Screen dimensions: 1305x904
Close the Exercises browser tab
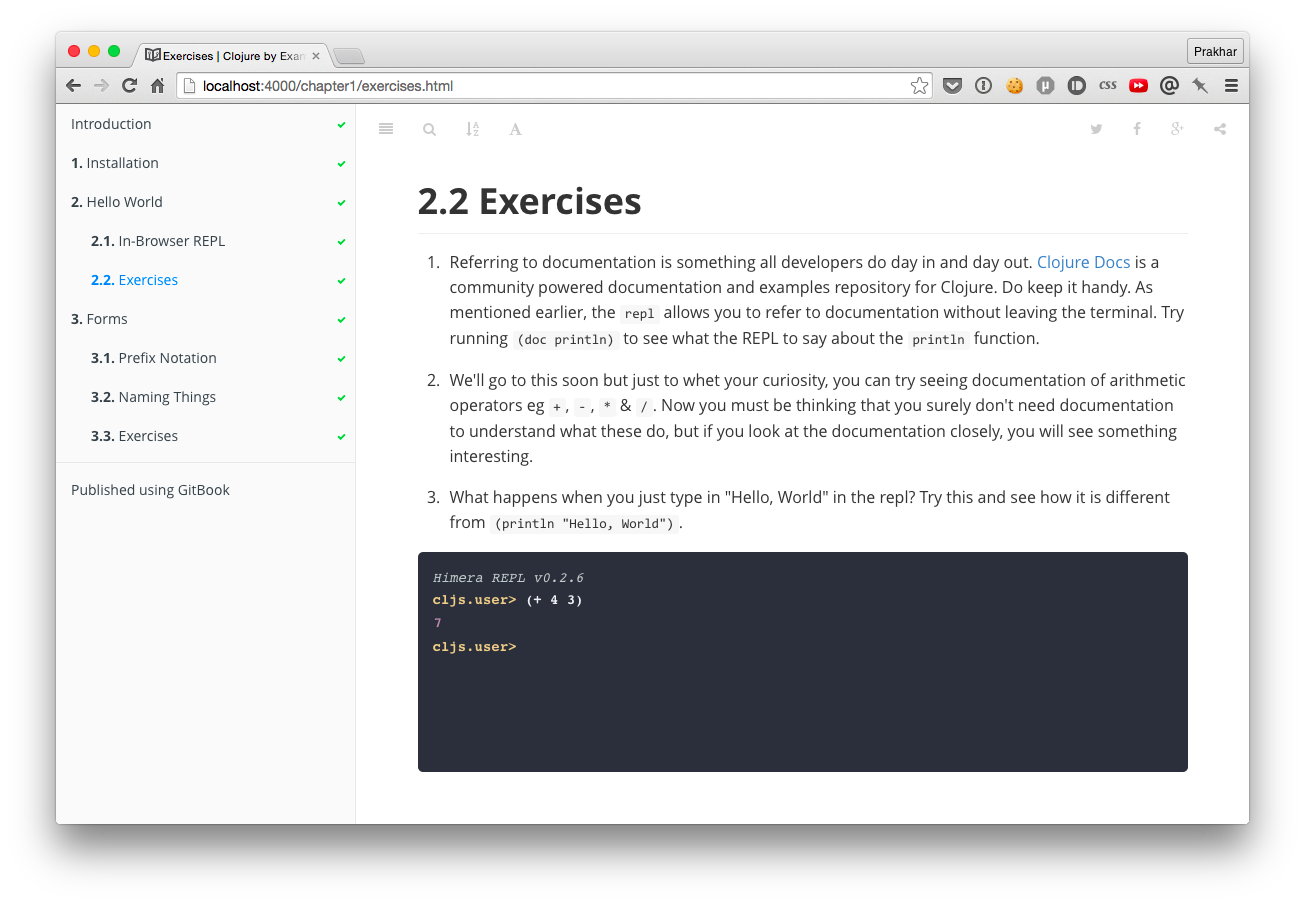(316, 56)
